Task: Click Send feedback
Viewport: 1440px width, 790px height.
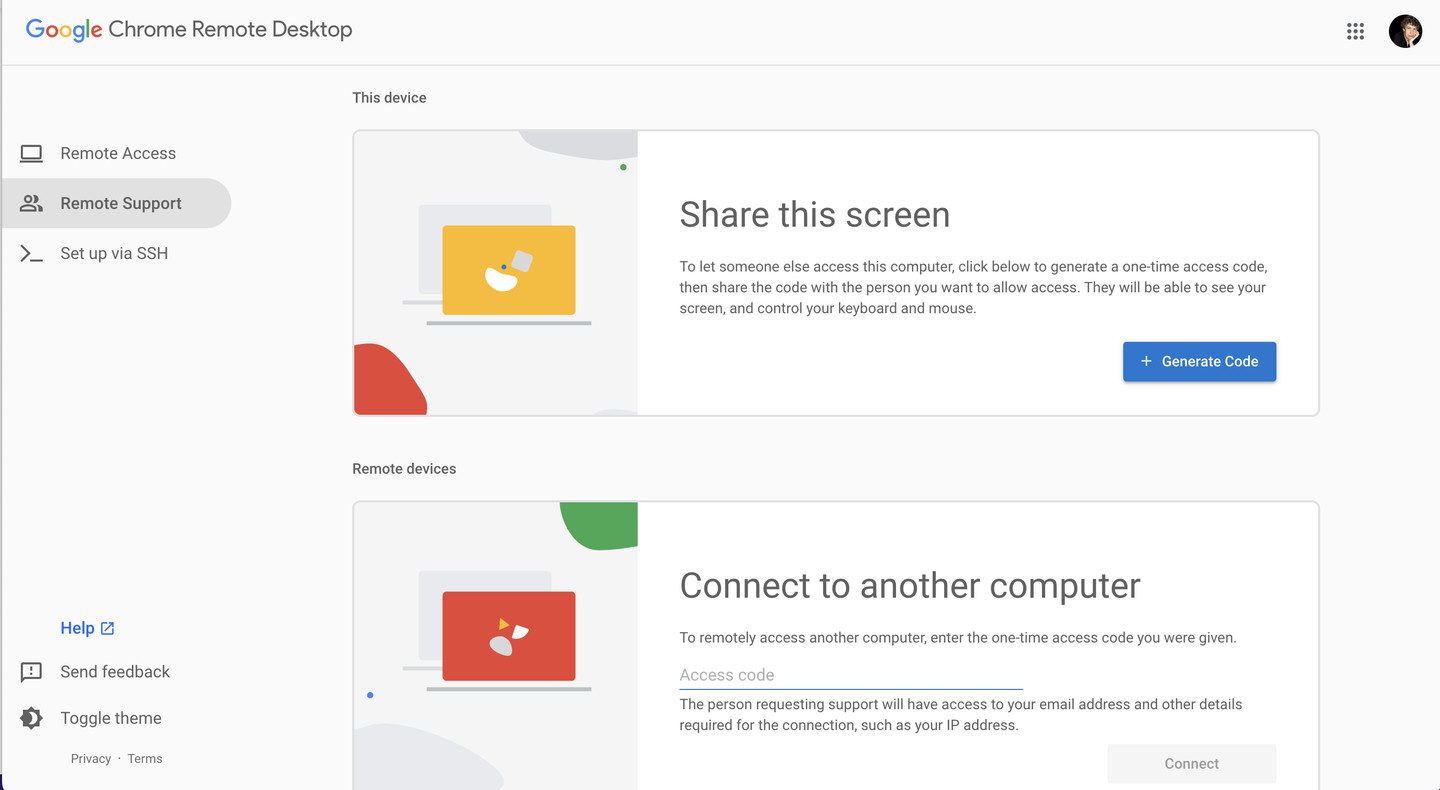Action: tap(115, 672)
